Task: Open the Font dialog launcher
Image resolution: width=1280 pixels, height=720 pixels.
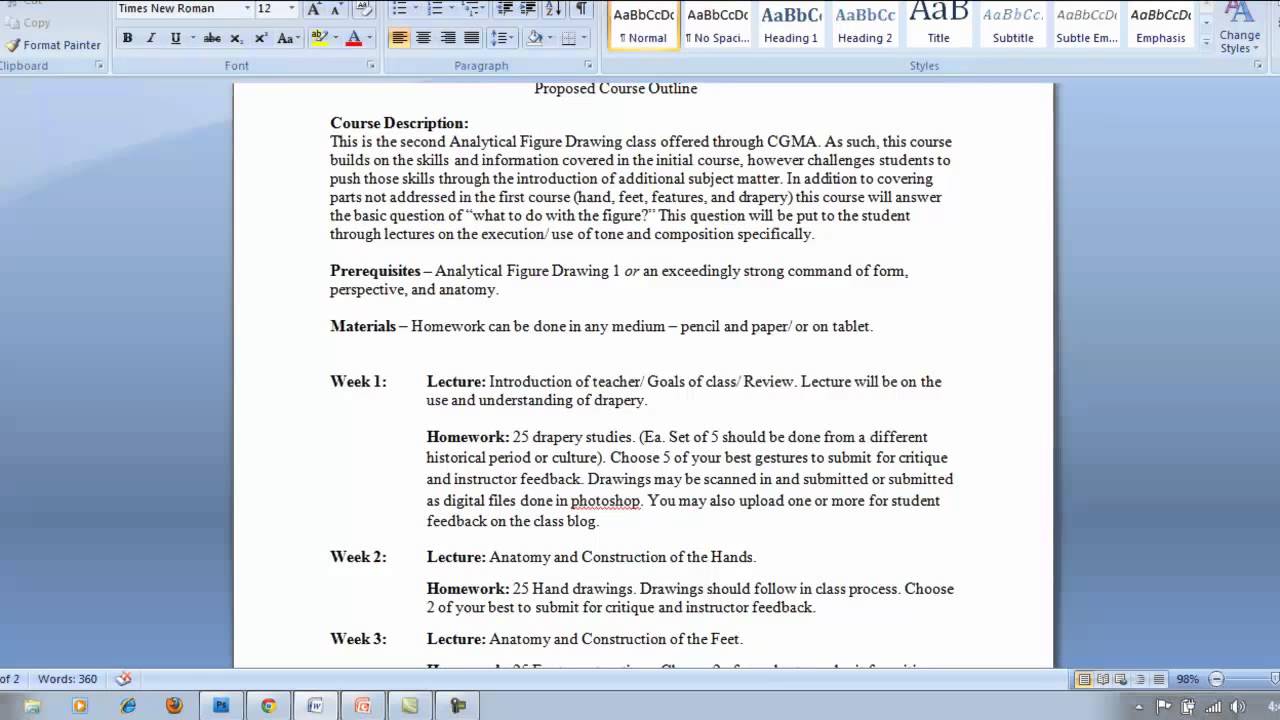Action: (x=371, y=65)
